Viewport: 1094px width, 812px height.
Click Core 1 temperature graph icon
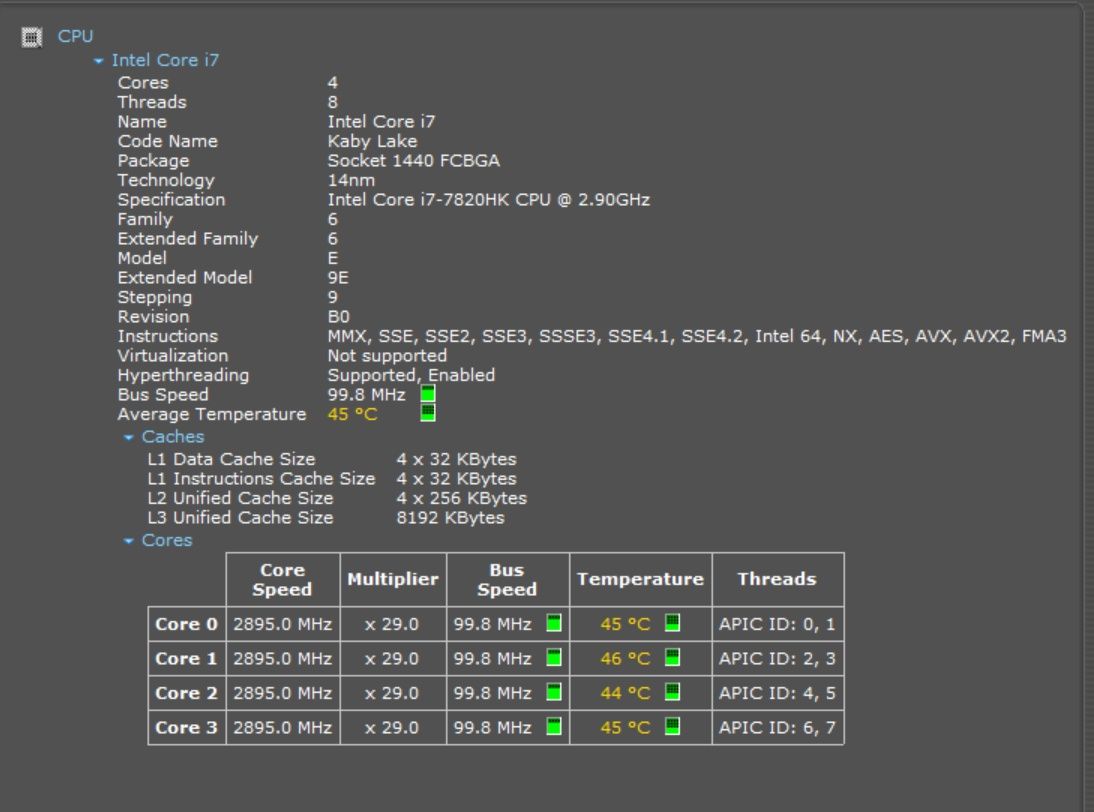coord(672,657)
